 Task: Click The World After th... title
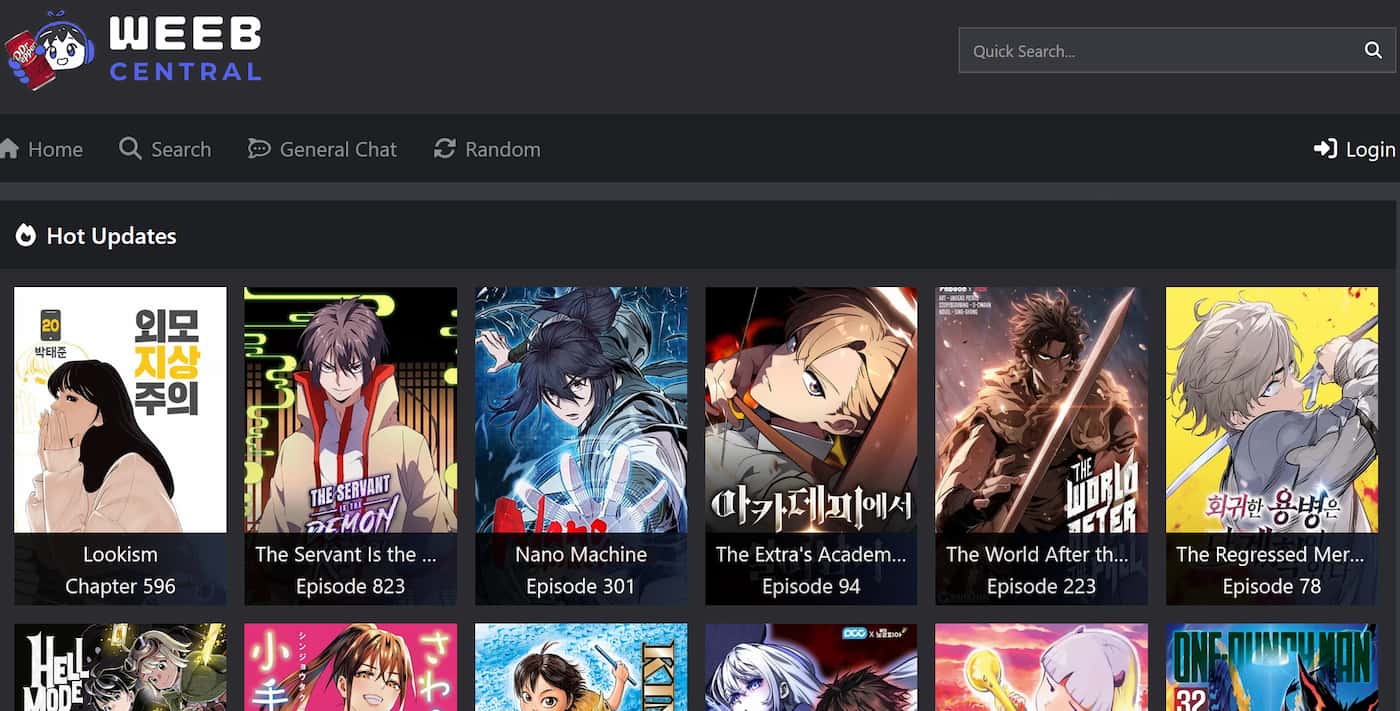tap(1037, 554)
